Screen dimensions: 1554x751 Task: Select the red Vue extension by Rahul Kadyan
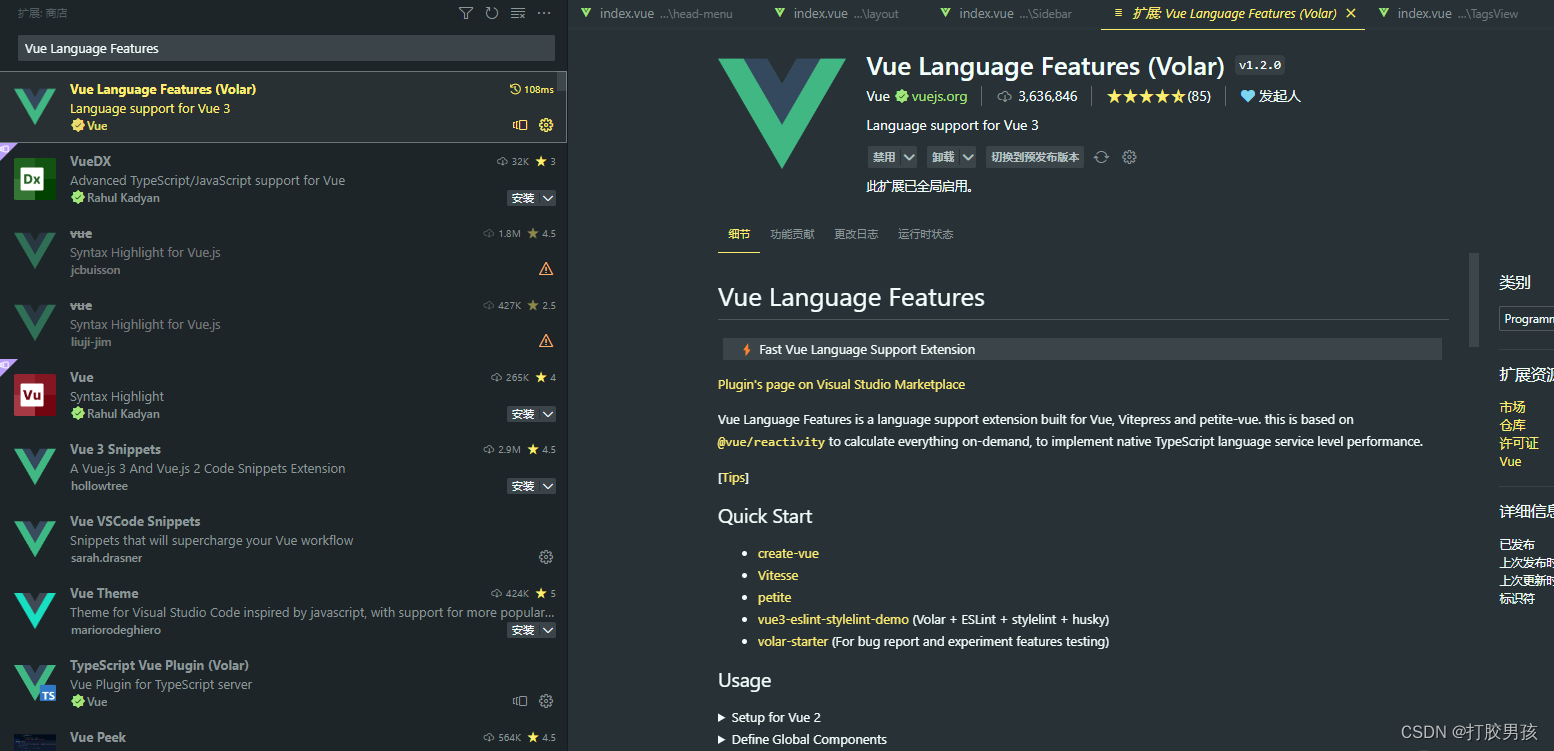(34, 395)
